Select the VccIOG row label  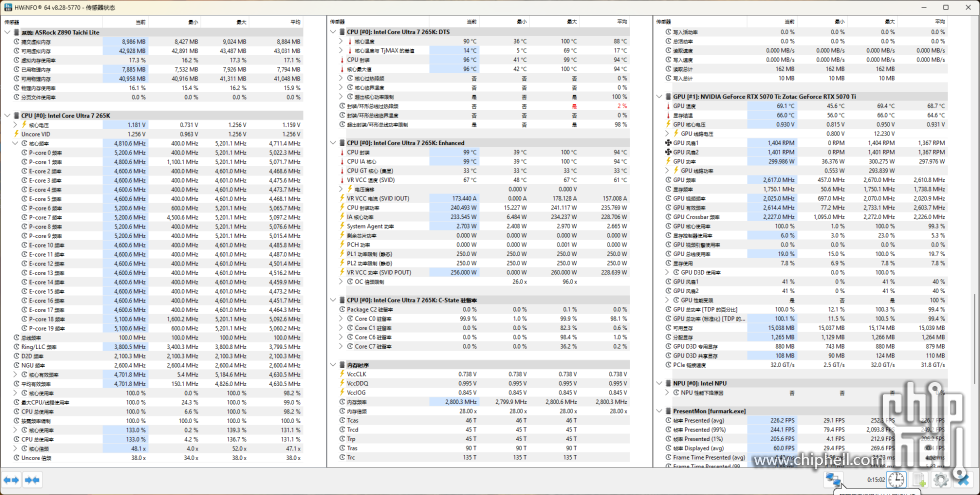coord(356,392)
